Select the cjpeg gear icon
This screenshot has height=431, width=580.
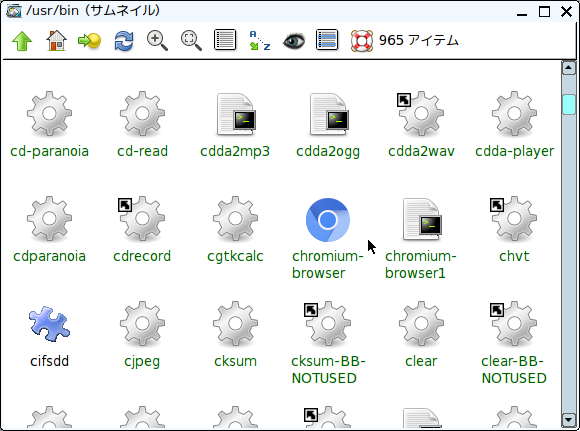142,324
